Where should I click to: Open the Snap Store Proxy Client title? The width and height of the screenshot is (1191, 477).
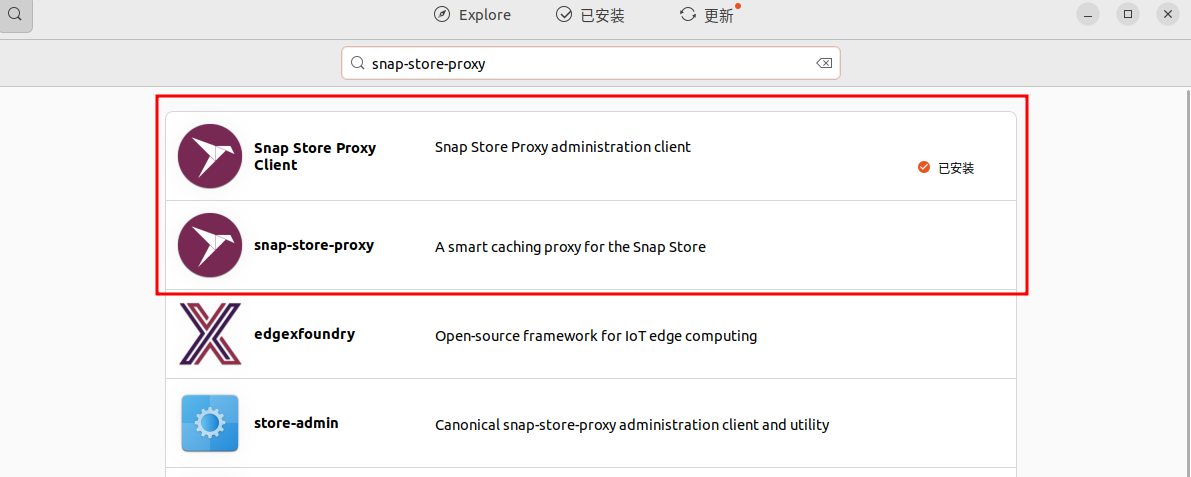tap(315, 156)
